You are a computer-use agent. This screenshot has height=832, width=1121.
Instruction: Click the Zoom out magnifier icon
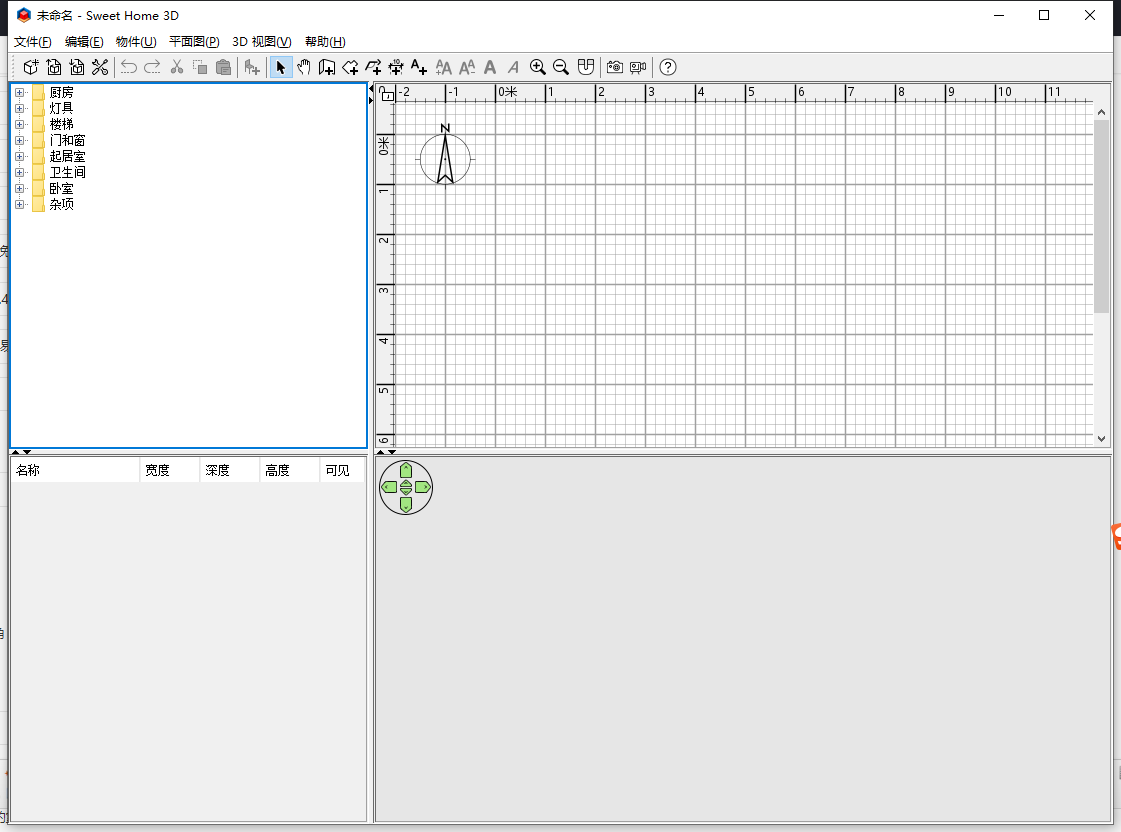561,67
